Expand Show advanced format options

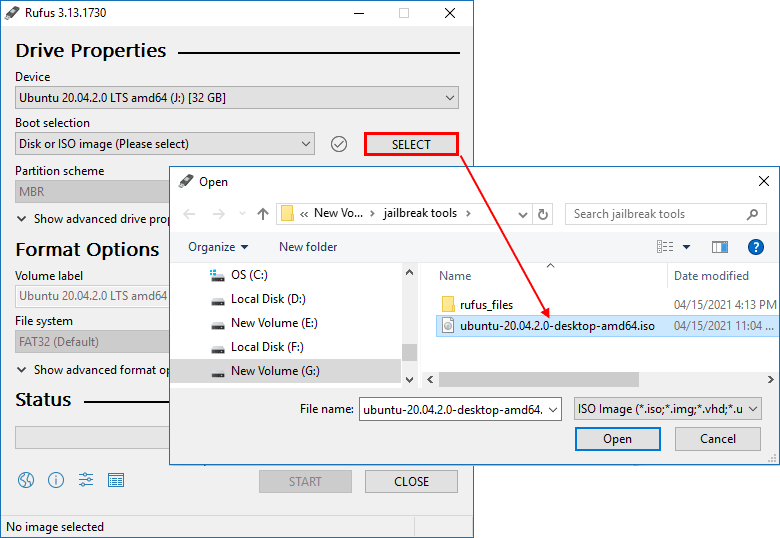coord(94,370)
